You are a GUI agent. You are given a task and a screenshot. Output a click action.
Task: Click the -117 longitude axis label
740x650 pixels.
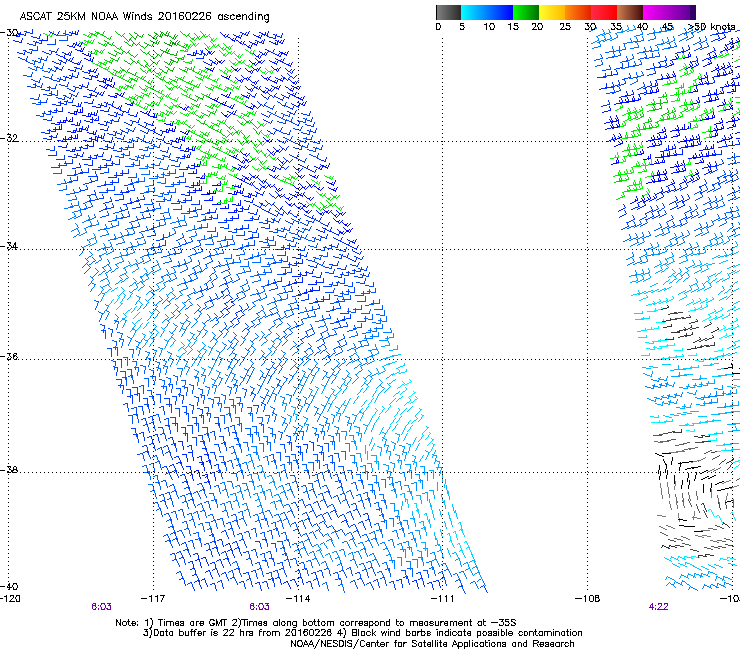[x=153, y=599]
